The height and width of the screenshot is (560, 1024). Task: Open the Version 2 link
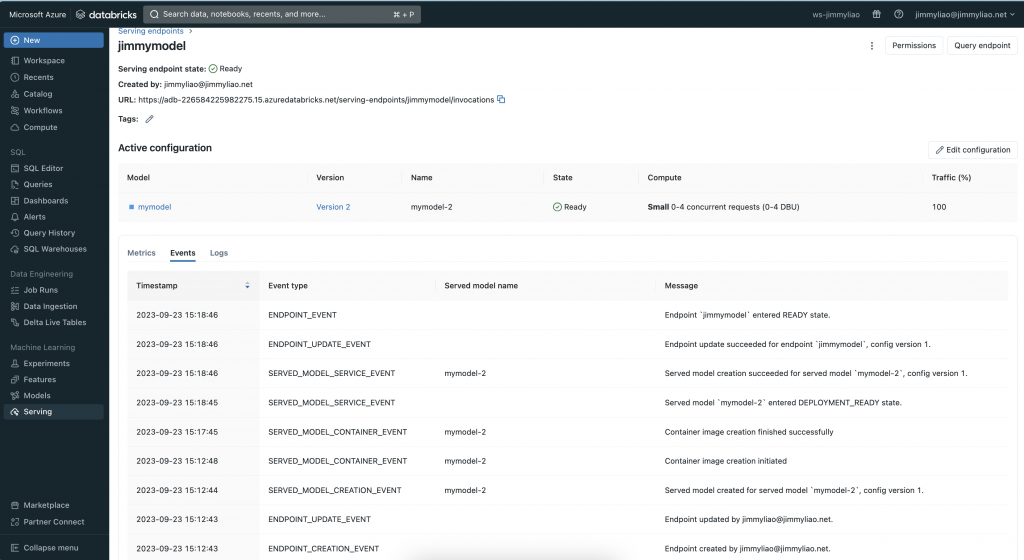click(x=333, y=207)
